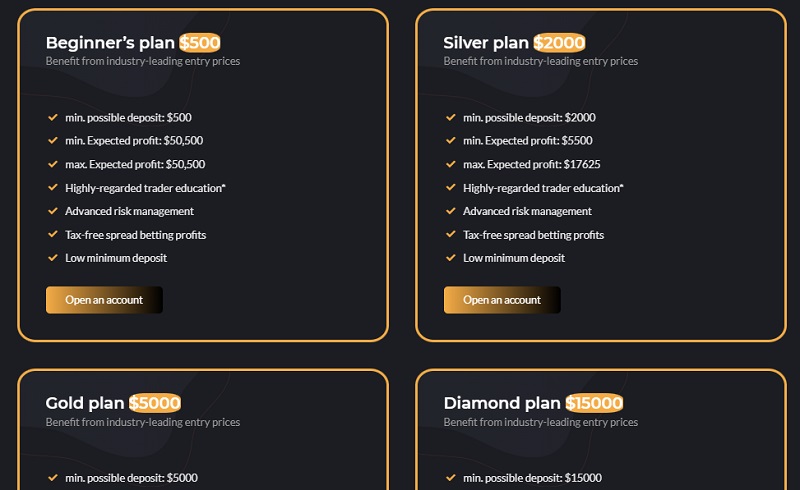
Task: Click Beginner's min. Expected profit $50,500 line
Action: pyautogui.click(x=134, y=141)
